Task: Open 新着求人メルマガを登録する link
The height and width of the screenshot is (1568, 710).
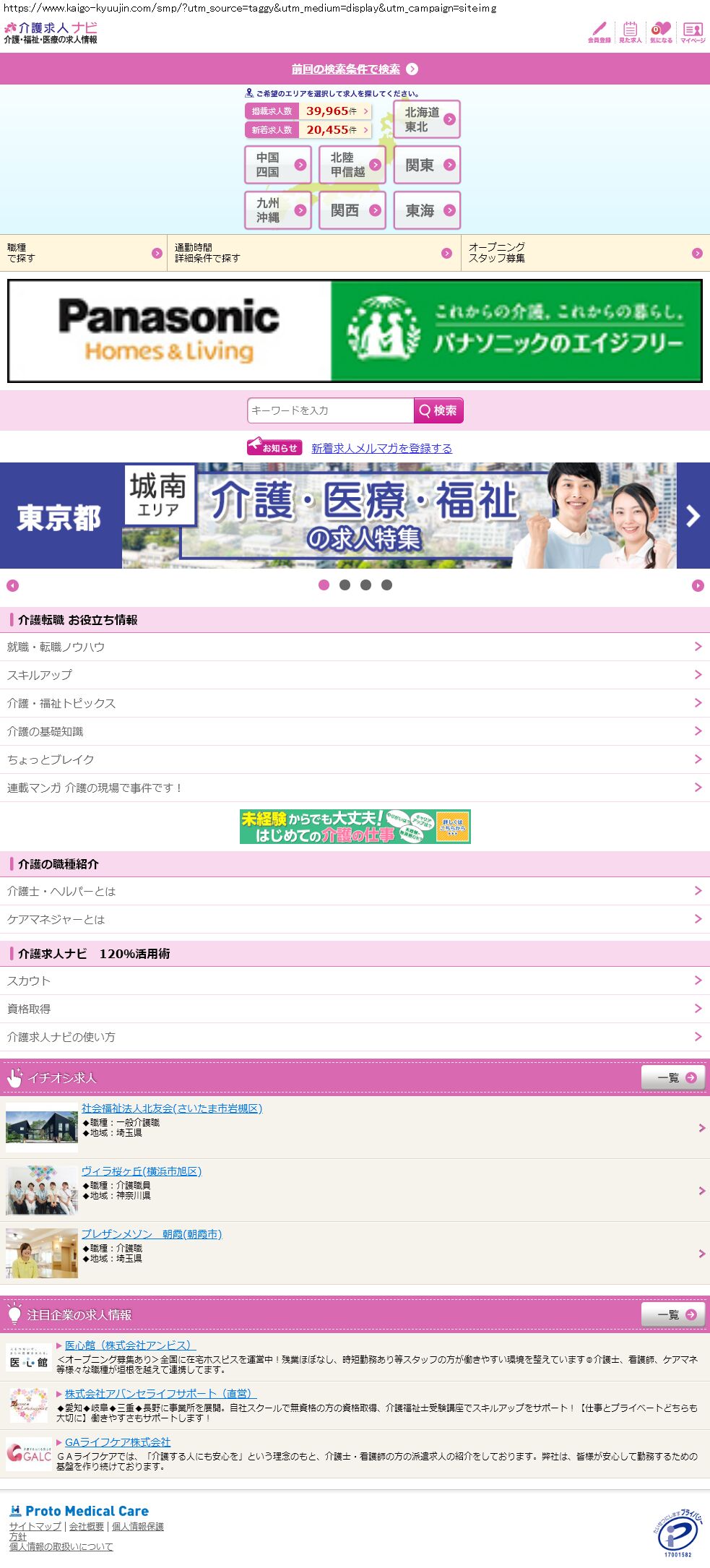Action: [x=381, y=449]
